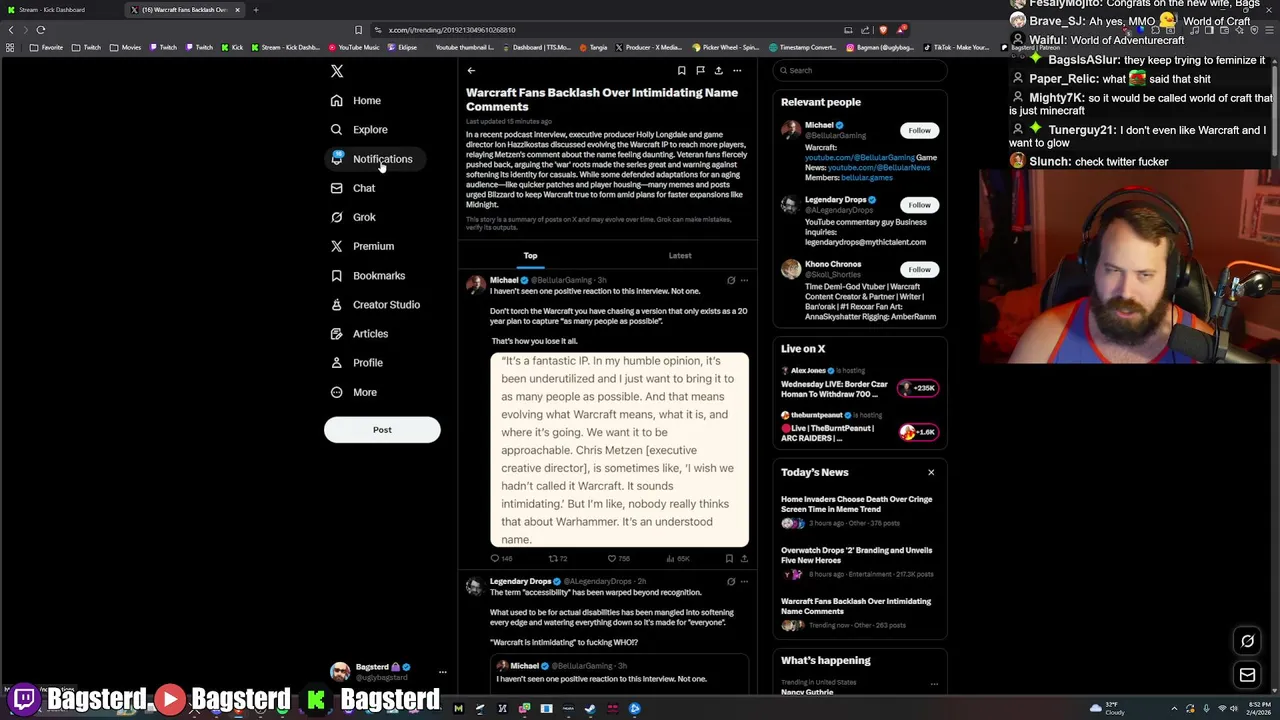Click the X search field
The width and height of the screenshot is (1280, 720).
click(x=860, y=70)
